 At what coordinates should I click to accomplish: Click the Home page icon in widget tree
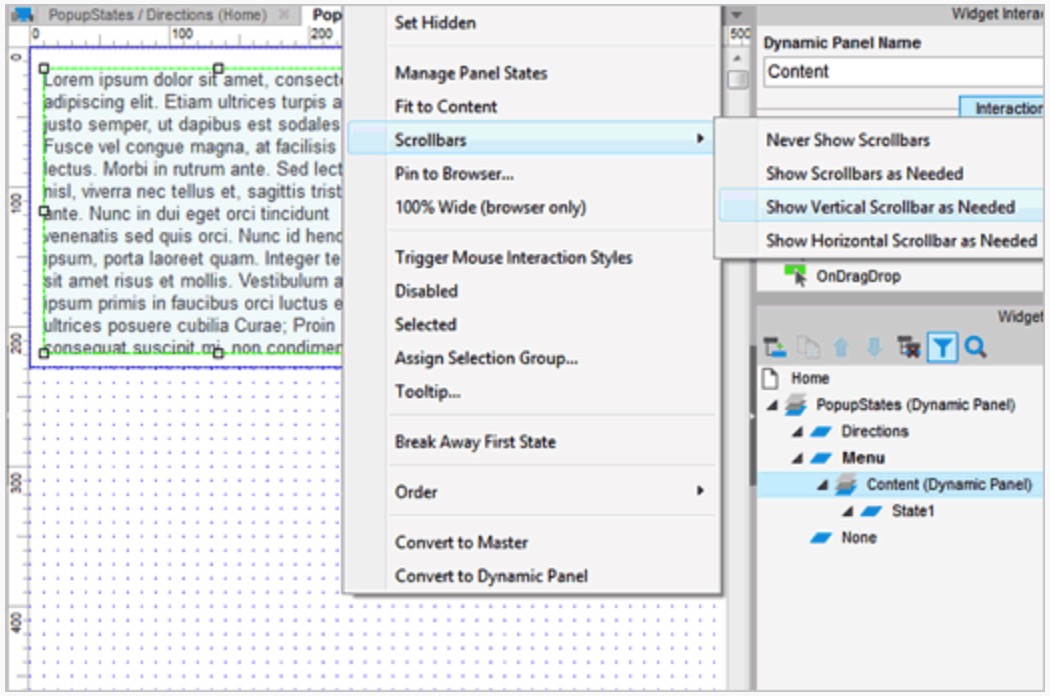(770, 378)
